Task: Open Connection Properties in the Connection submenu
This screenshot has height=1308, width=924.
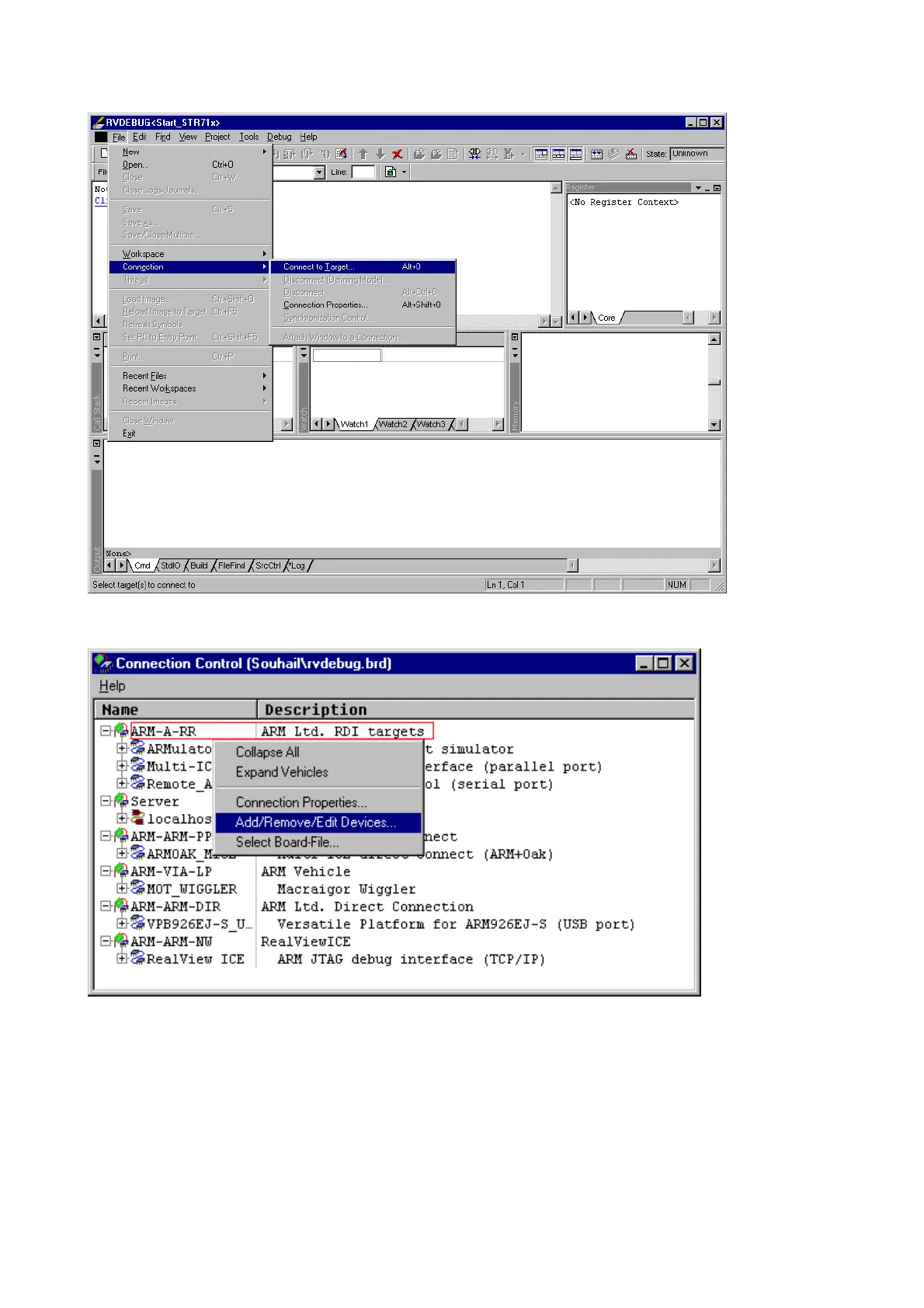Action: tap(363, 304)
